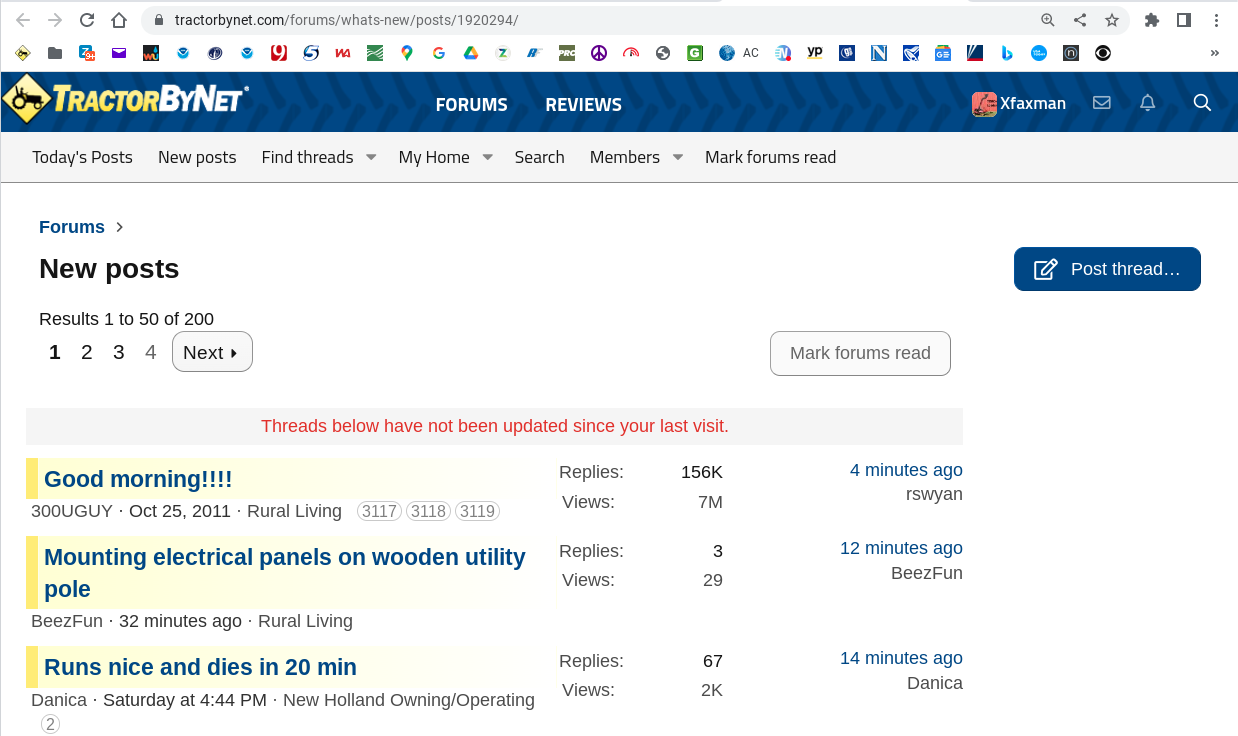The width and height of the screenshot is (1238, 736).
Task: Click the search magnifier in site header
Action: [1202, 103]
